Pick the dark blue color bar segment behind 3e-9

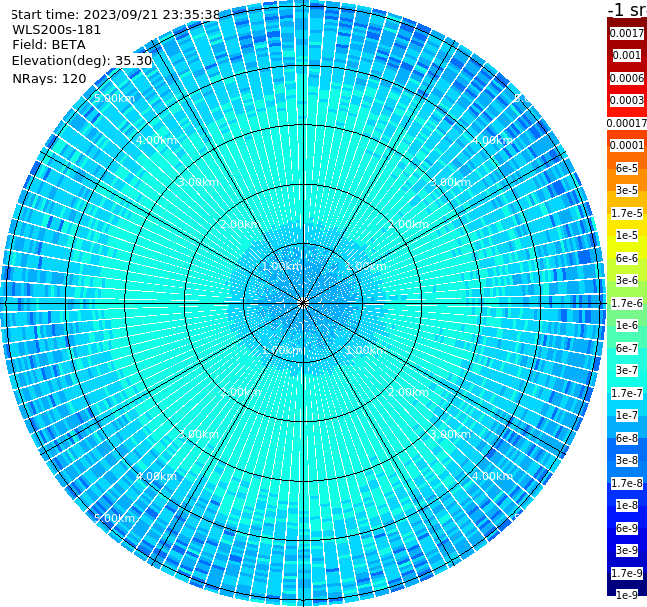click(x=627, y=550)
